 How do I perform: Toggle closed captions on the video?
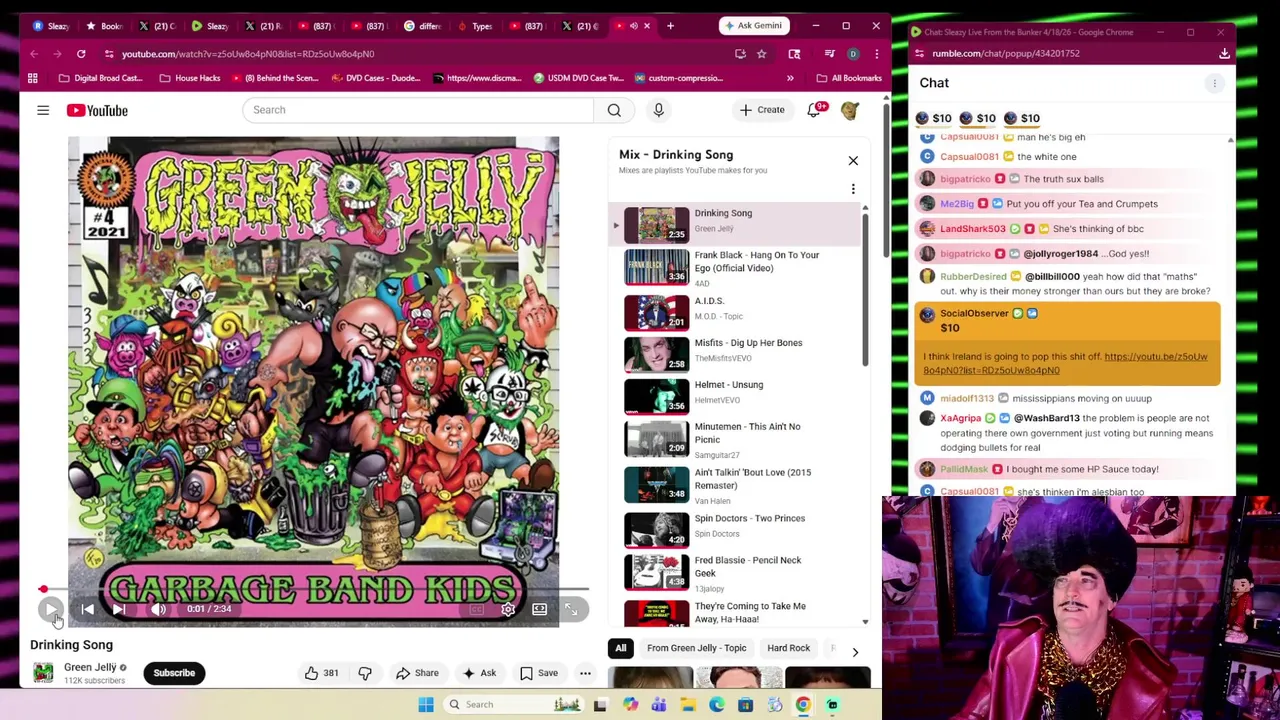click(476, 609)
